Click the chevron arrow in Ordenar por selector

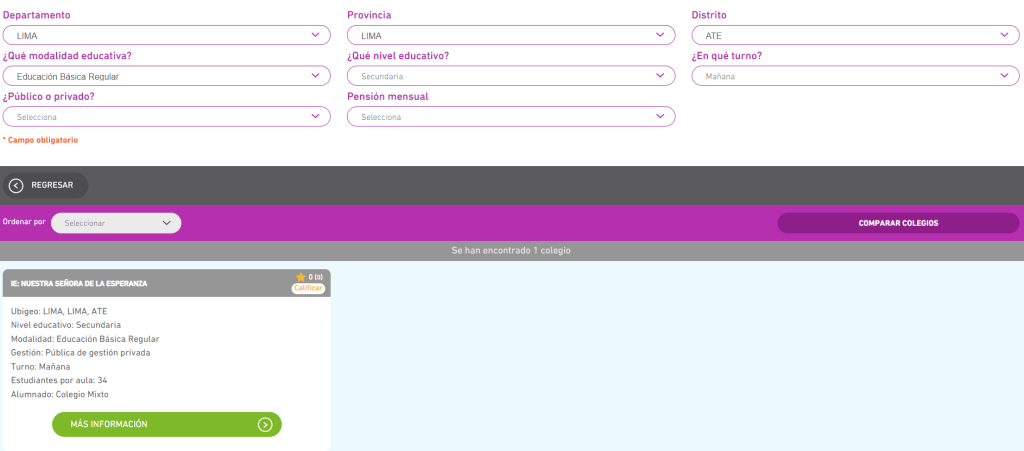(167, 223)
